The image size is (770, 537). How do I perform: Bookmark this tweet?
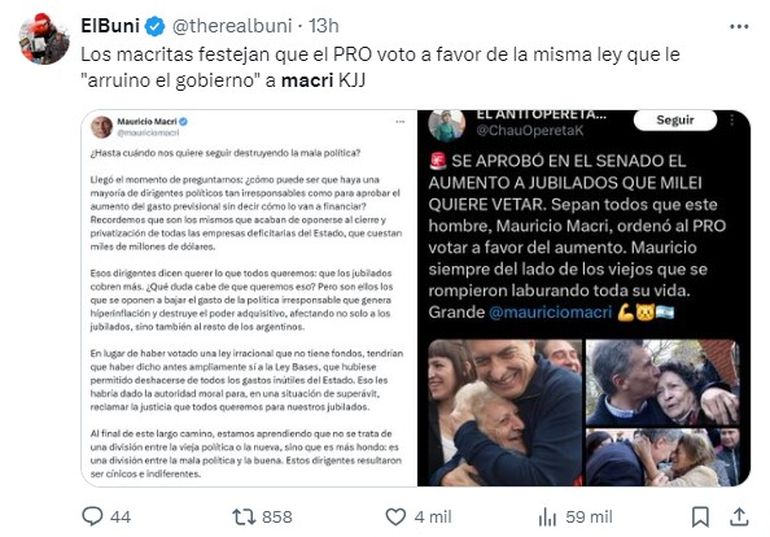pyautogui.click(x=700, y=517)
